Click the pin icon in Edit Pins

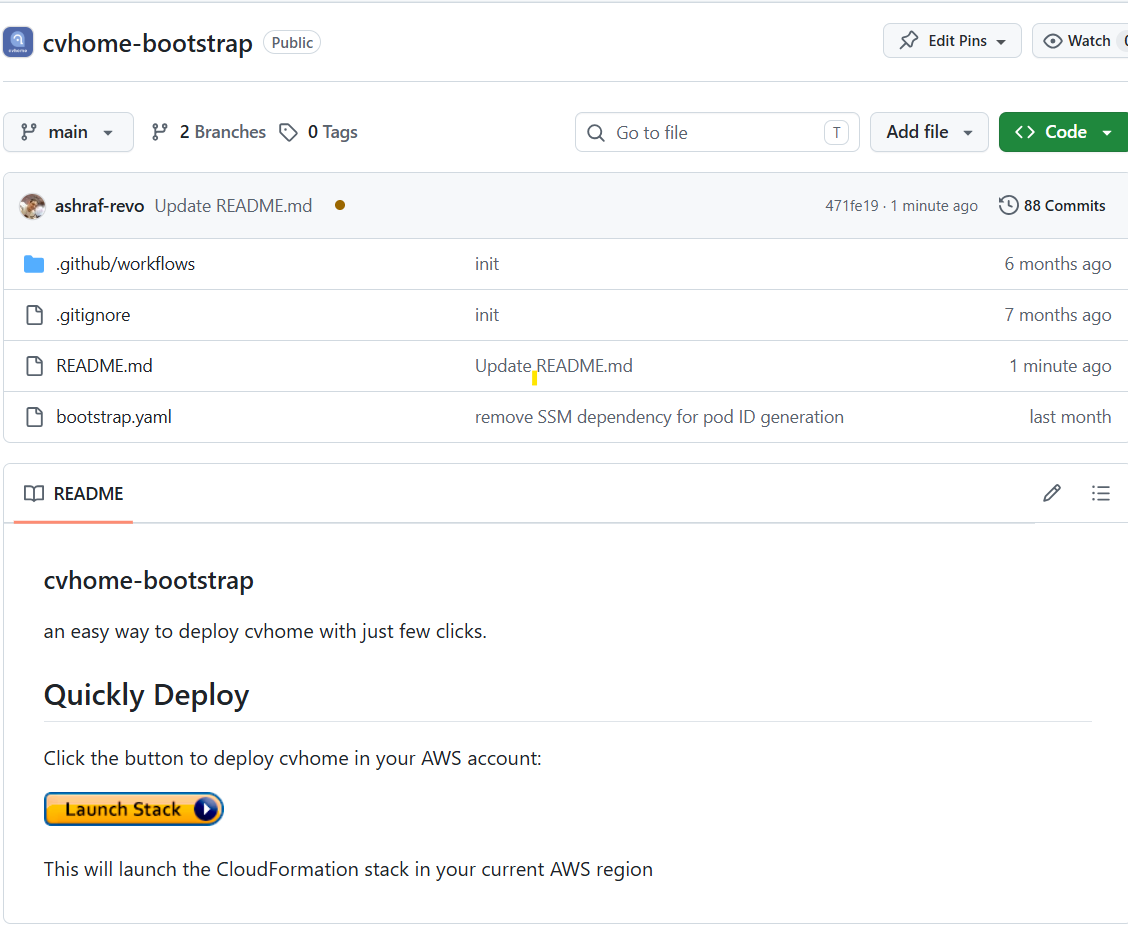[909, 40]
